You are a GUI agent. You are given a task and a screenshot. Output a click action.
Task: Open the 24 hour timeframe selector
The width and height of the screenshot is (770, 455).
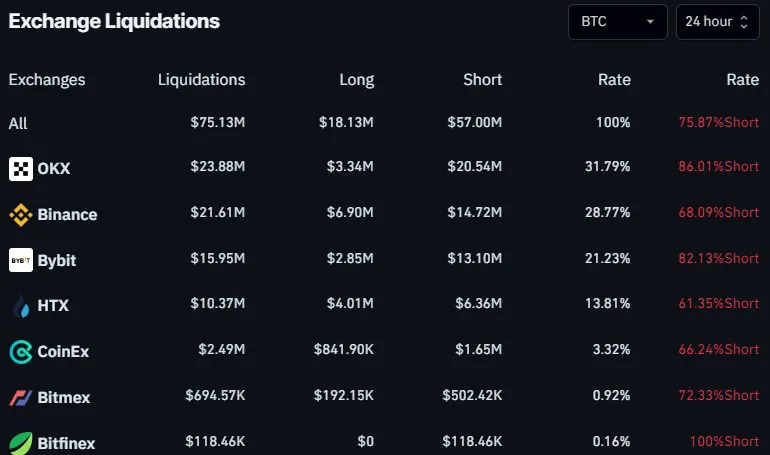point(716,21)
